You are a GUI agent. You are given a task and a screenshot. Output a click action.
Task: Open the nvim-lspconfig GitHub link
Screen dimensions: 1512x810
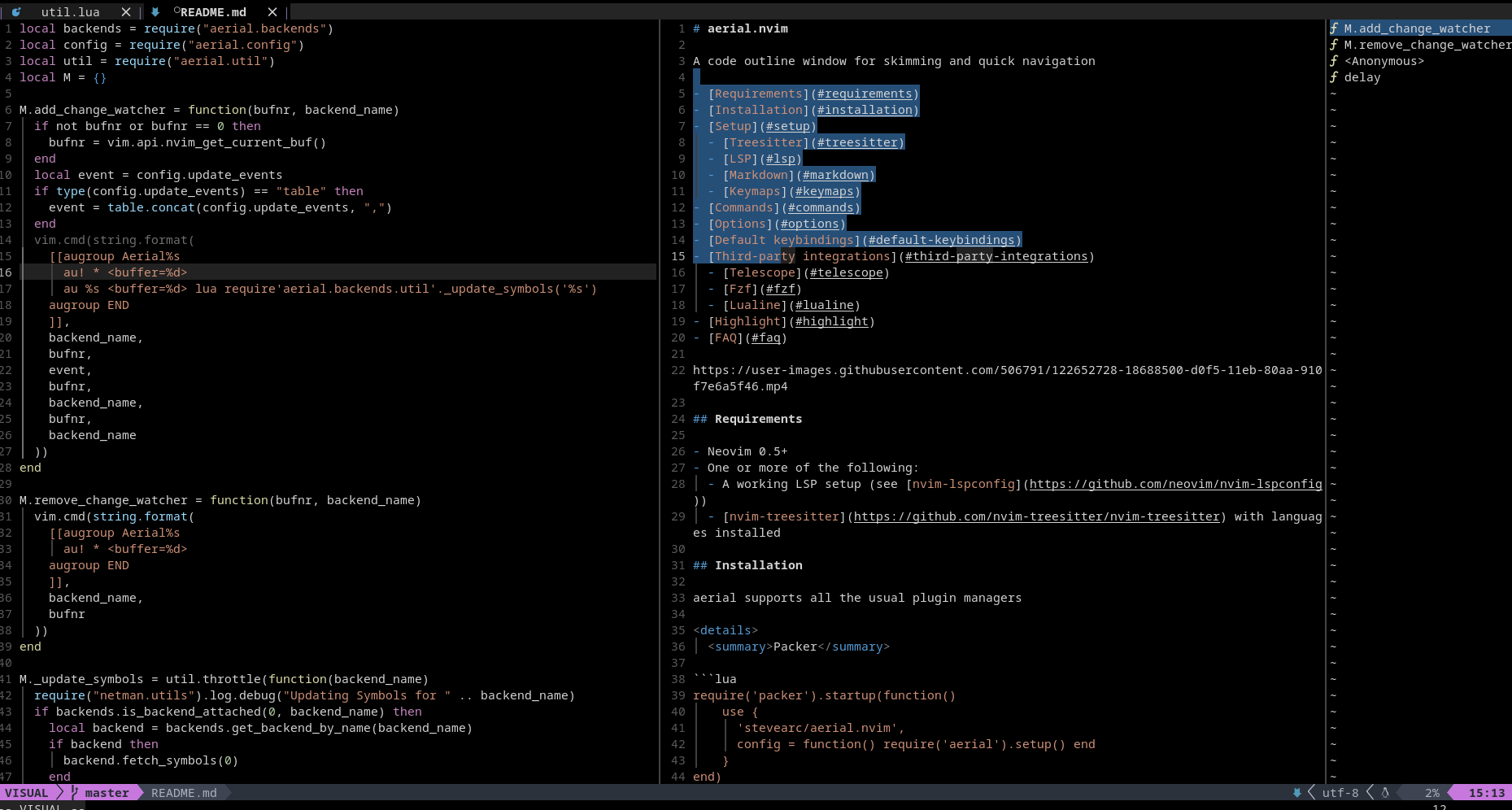click(x=1174, y=484)
